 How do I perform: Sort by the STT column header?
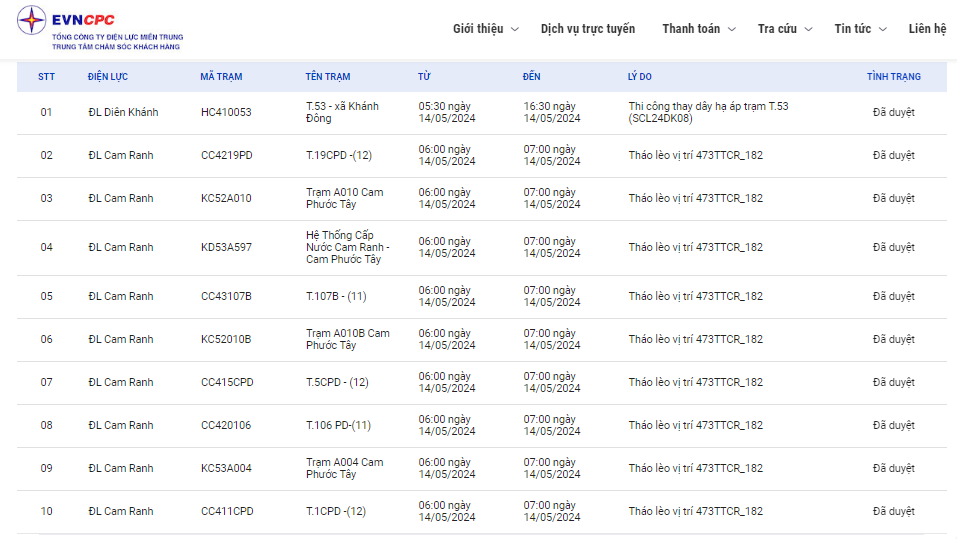point(46,77)
